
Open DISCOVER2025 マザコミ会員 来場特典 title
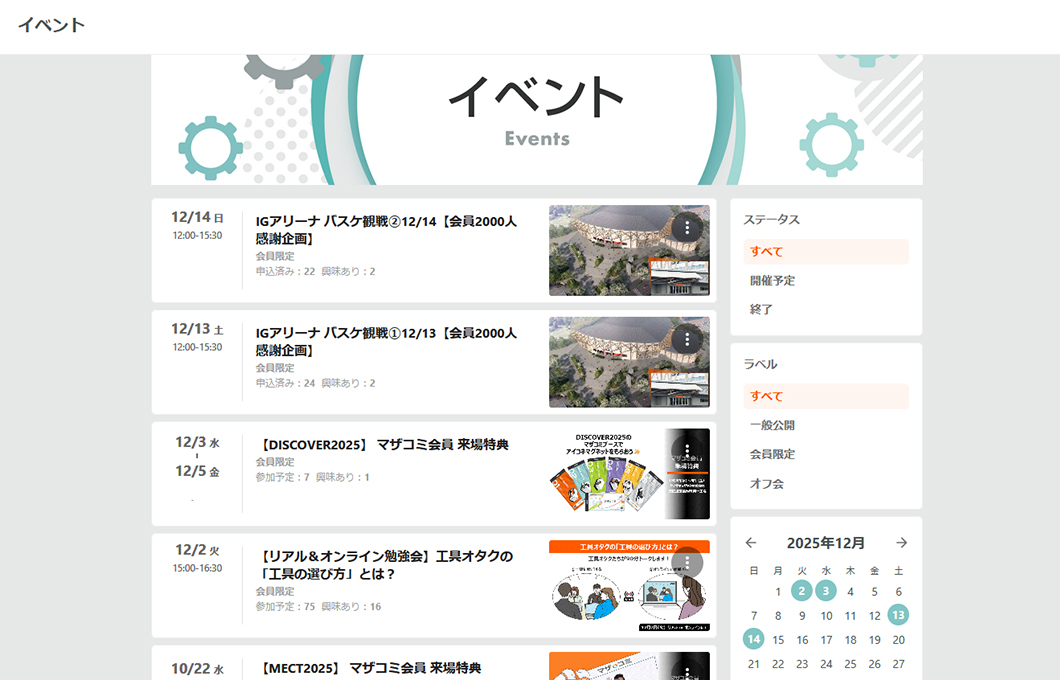[x=384, y=445]
